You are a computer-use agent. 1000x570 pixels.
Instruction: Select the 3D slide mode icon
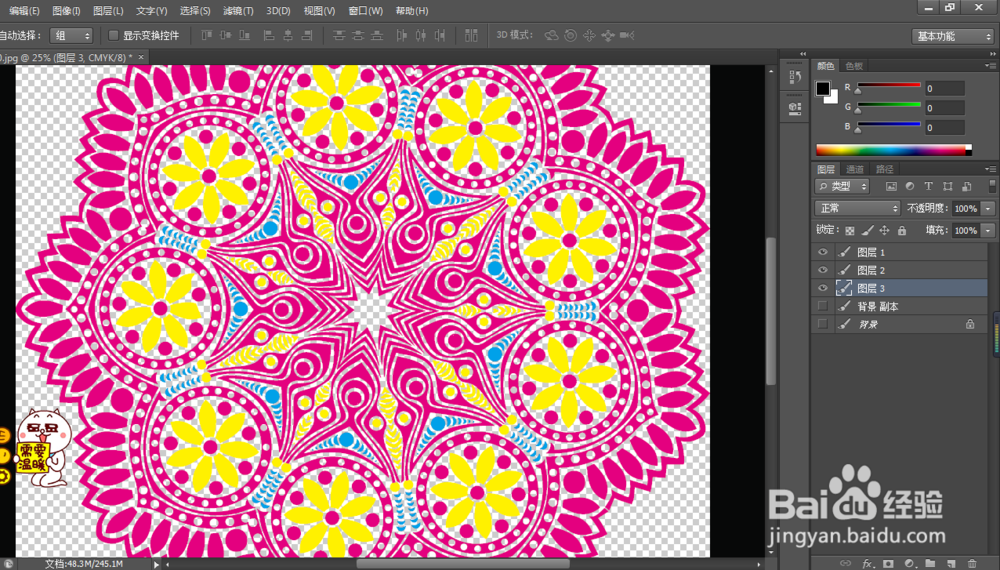click(608, 36)
